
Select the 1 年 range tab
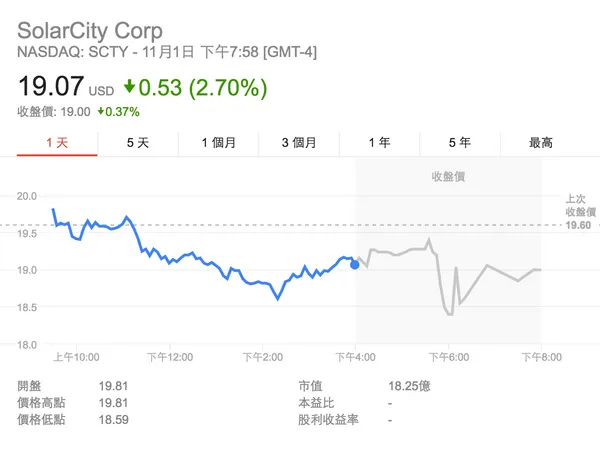tap(379, 143)
